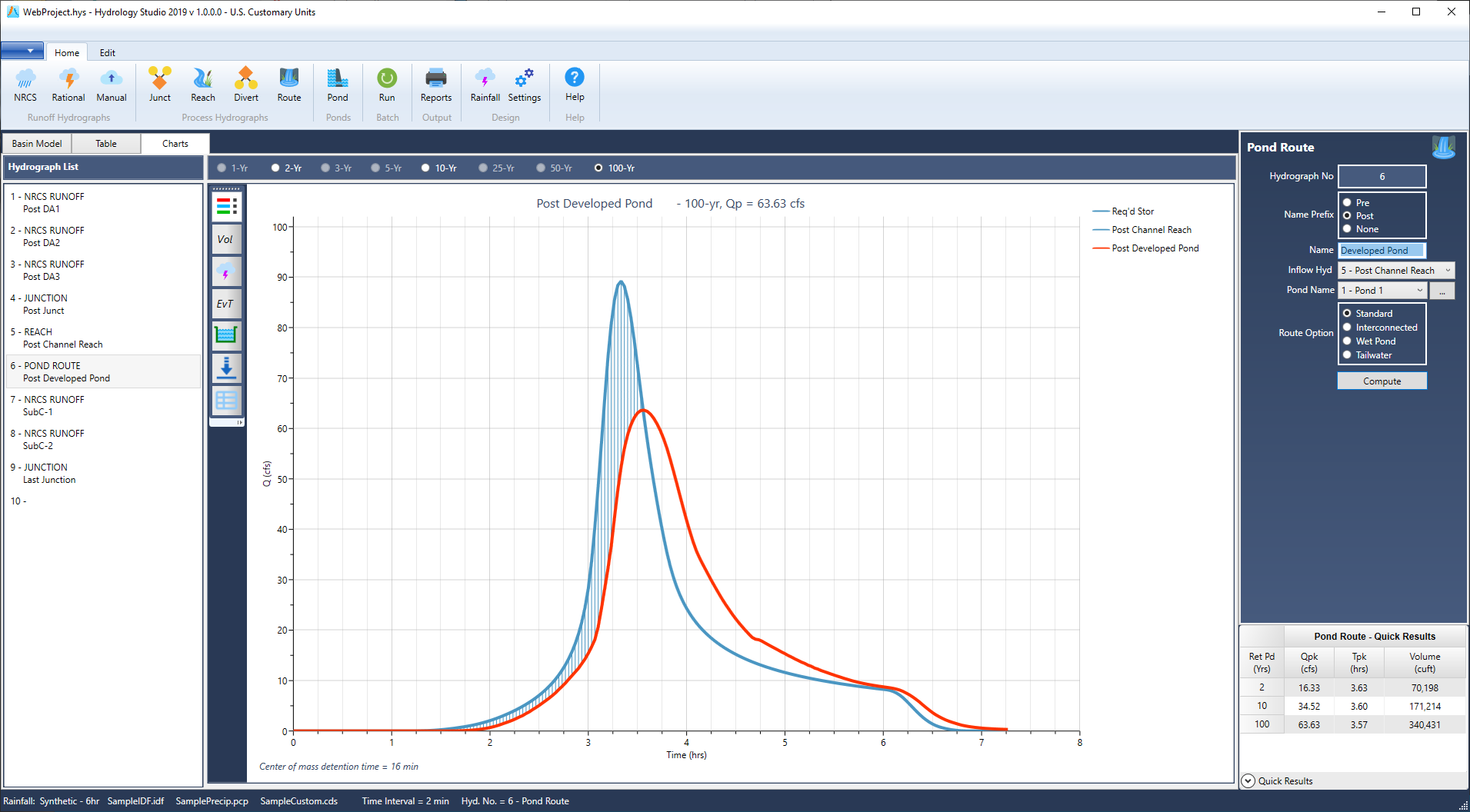This screenshot has height=812, width=1470.
Task: Choose the Pre name prefix option
Action: 1348,203
